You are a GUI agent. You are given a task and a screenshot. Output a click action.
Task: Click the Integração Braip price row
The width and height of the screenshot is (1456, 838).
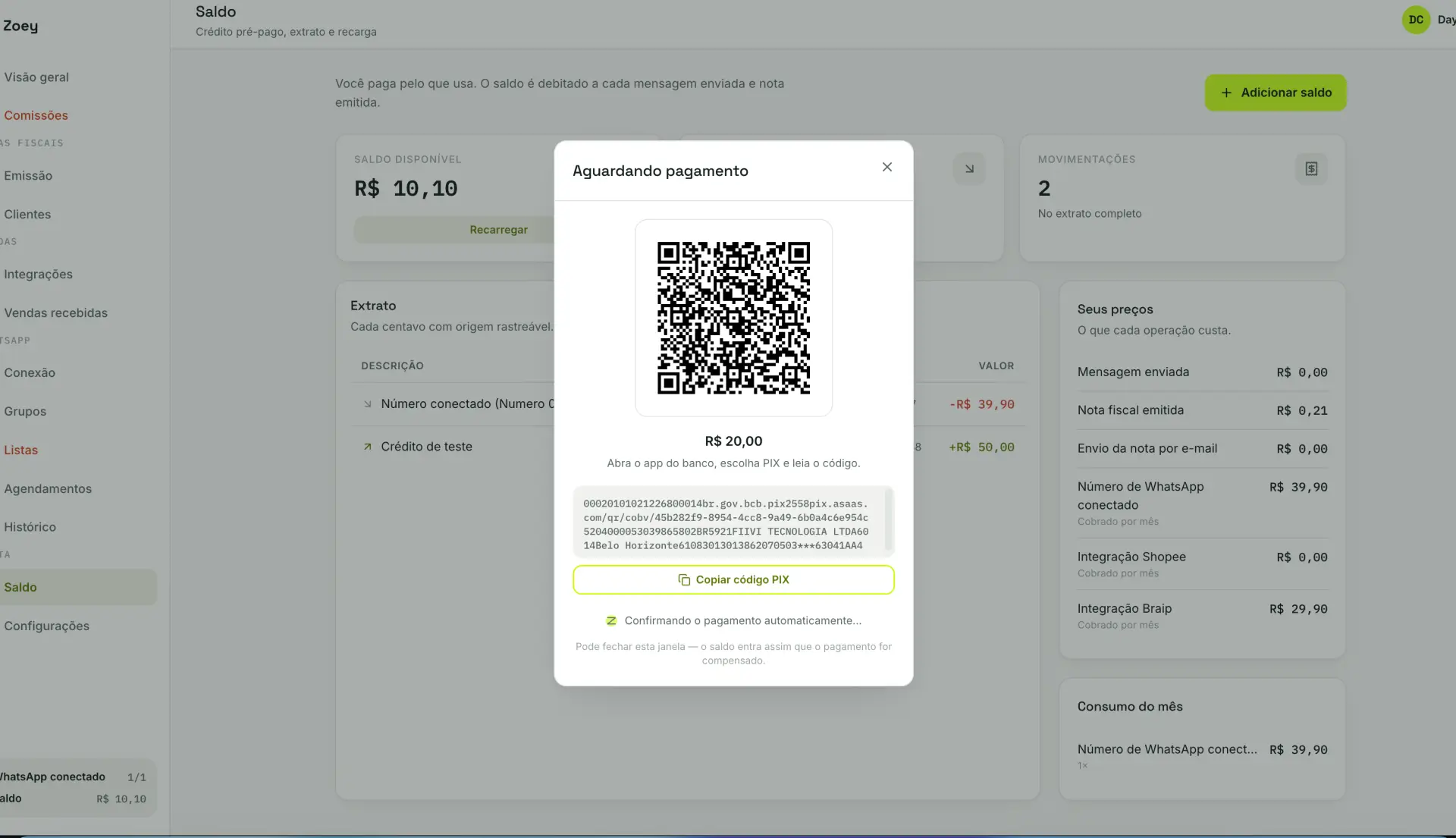(x=1202, y=615)
